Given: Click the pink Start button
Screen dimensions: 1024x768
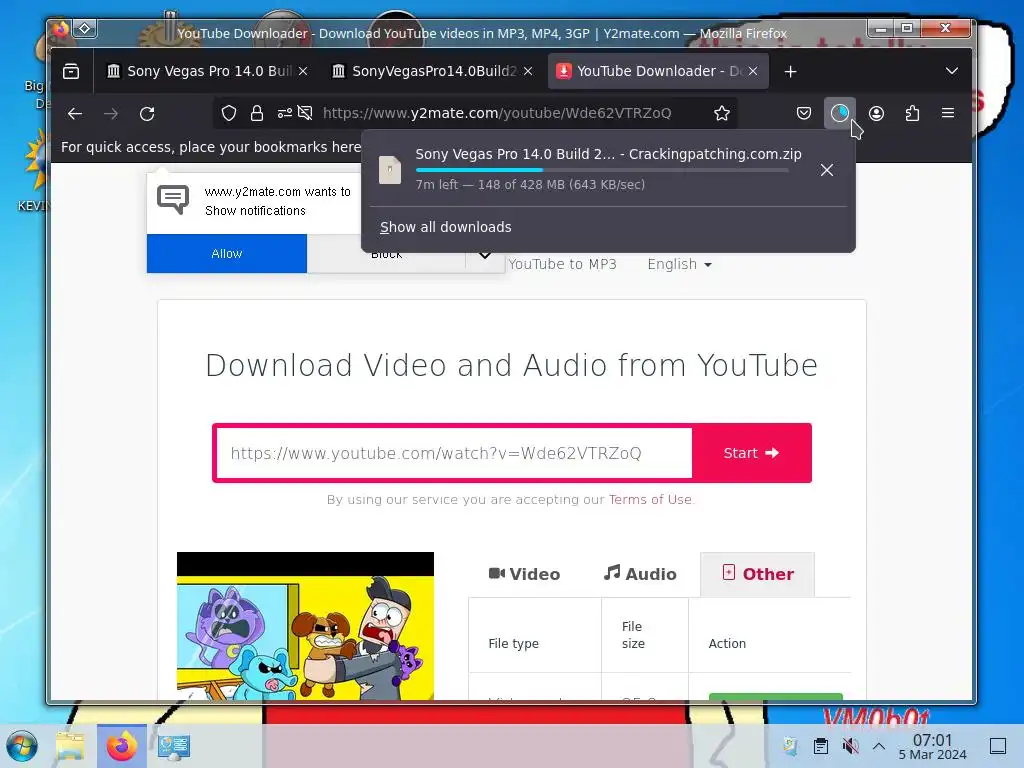Looking at the screenshot, I should point(752,453).
